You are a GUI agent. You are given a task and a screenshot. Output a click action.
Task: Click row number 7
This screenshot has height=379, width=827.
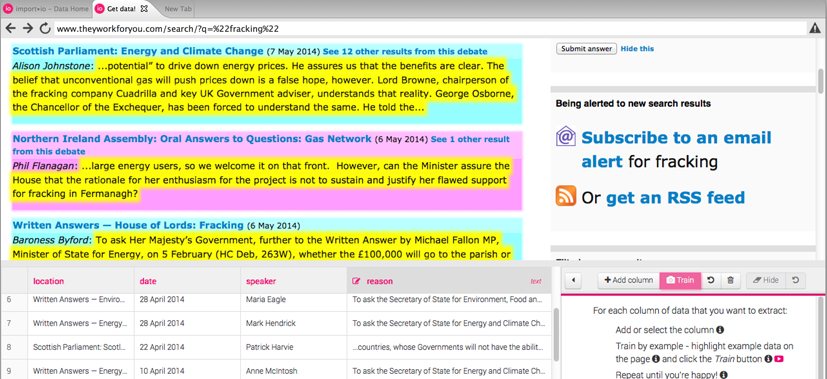tap(9, 323)
